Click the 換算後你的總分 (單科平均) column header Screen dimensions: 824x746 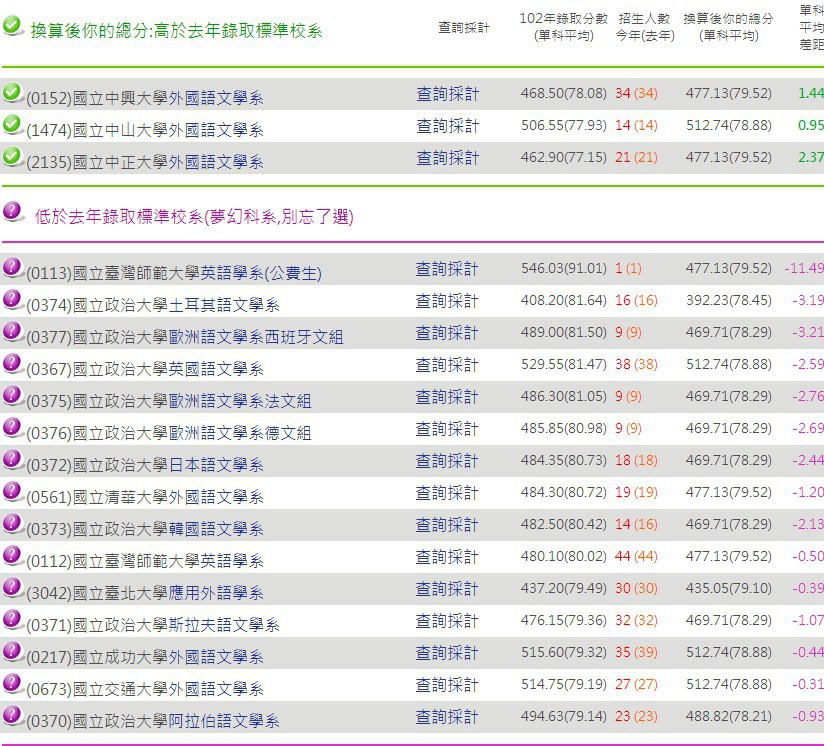(728, 27)
